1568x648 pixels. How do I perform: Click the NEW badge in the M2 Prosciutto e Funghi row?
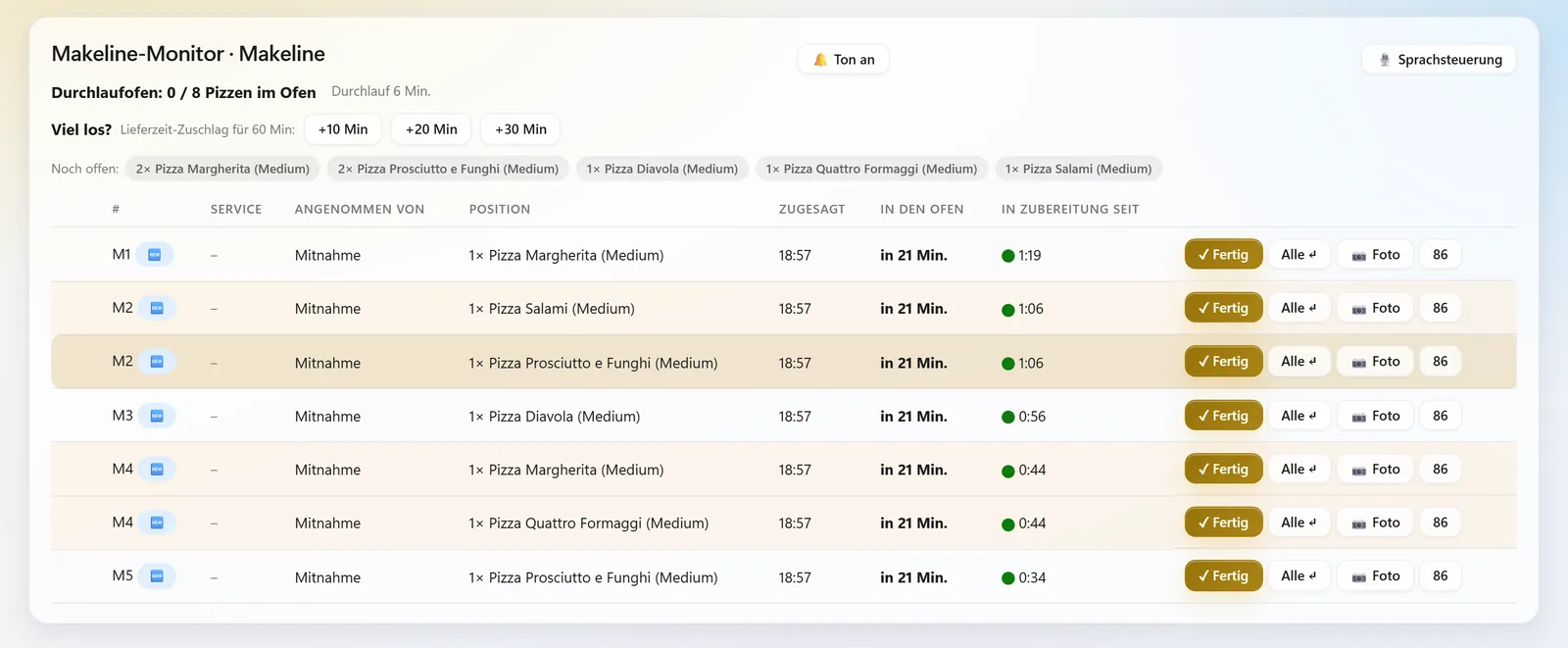pyautogui.click(x=157, y=362)
